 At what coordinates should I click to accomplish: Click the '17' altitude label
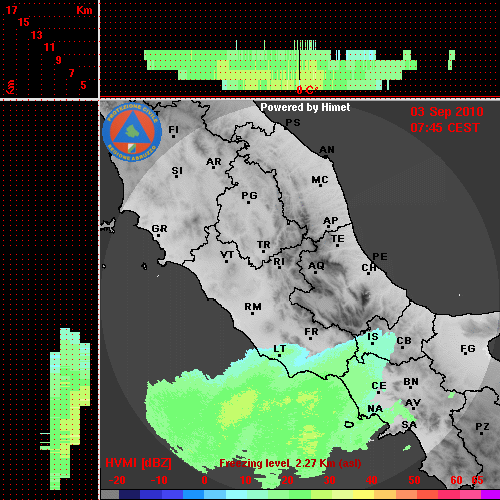point(11,10)
